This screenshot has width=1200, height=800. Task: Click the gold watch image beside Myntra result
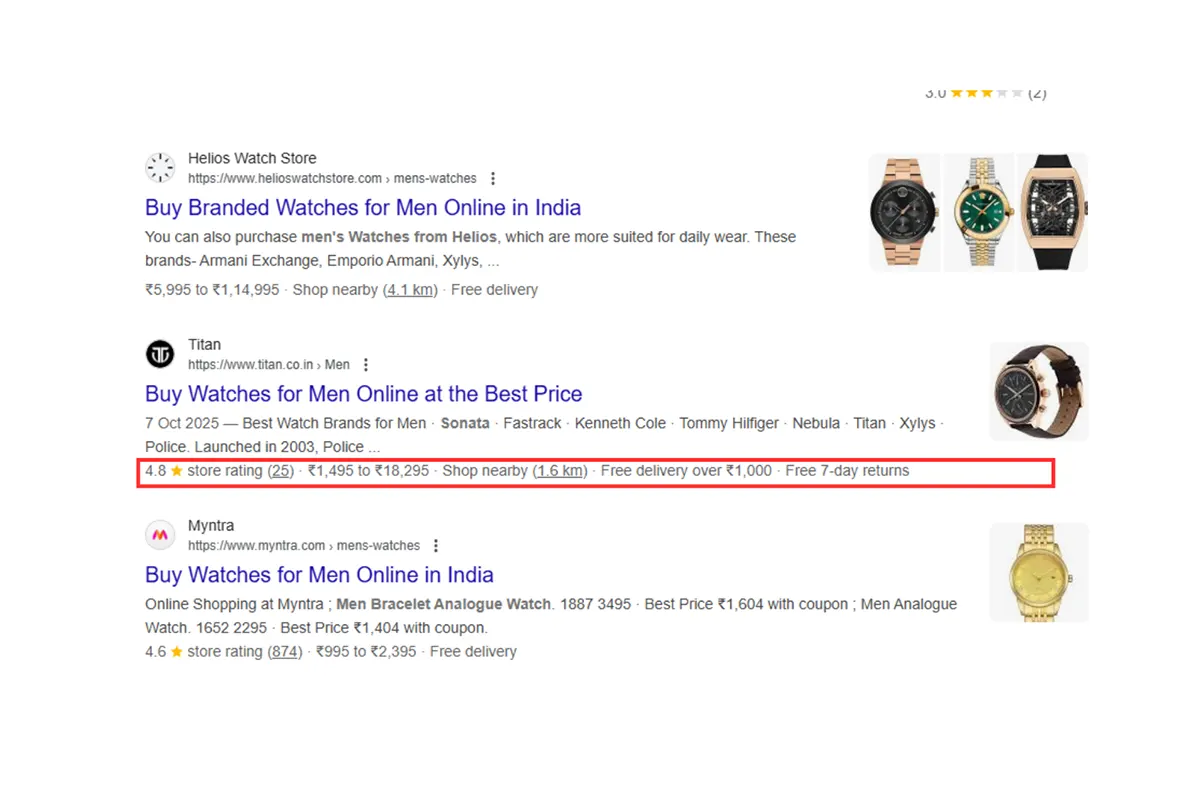pos(1039,571)
